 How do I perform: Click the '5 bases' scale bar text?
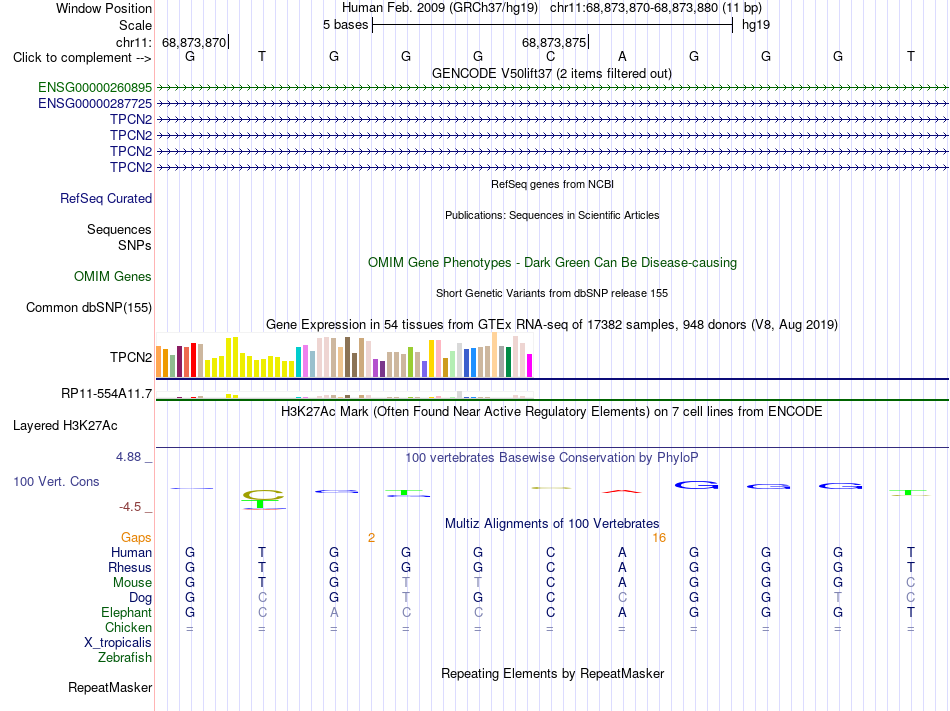345,25
